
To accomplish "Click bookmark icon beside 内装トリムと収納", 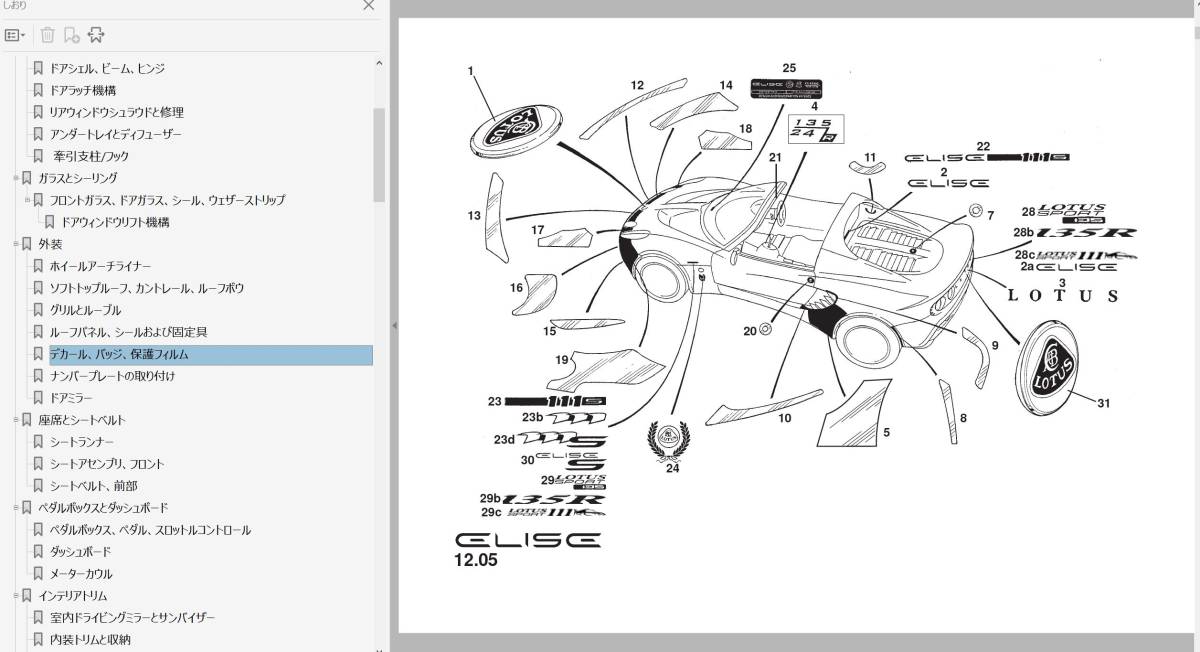I will [38, 641].
